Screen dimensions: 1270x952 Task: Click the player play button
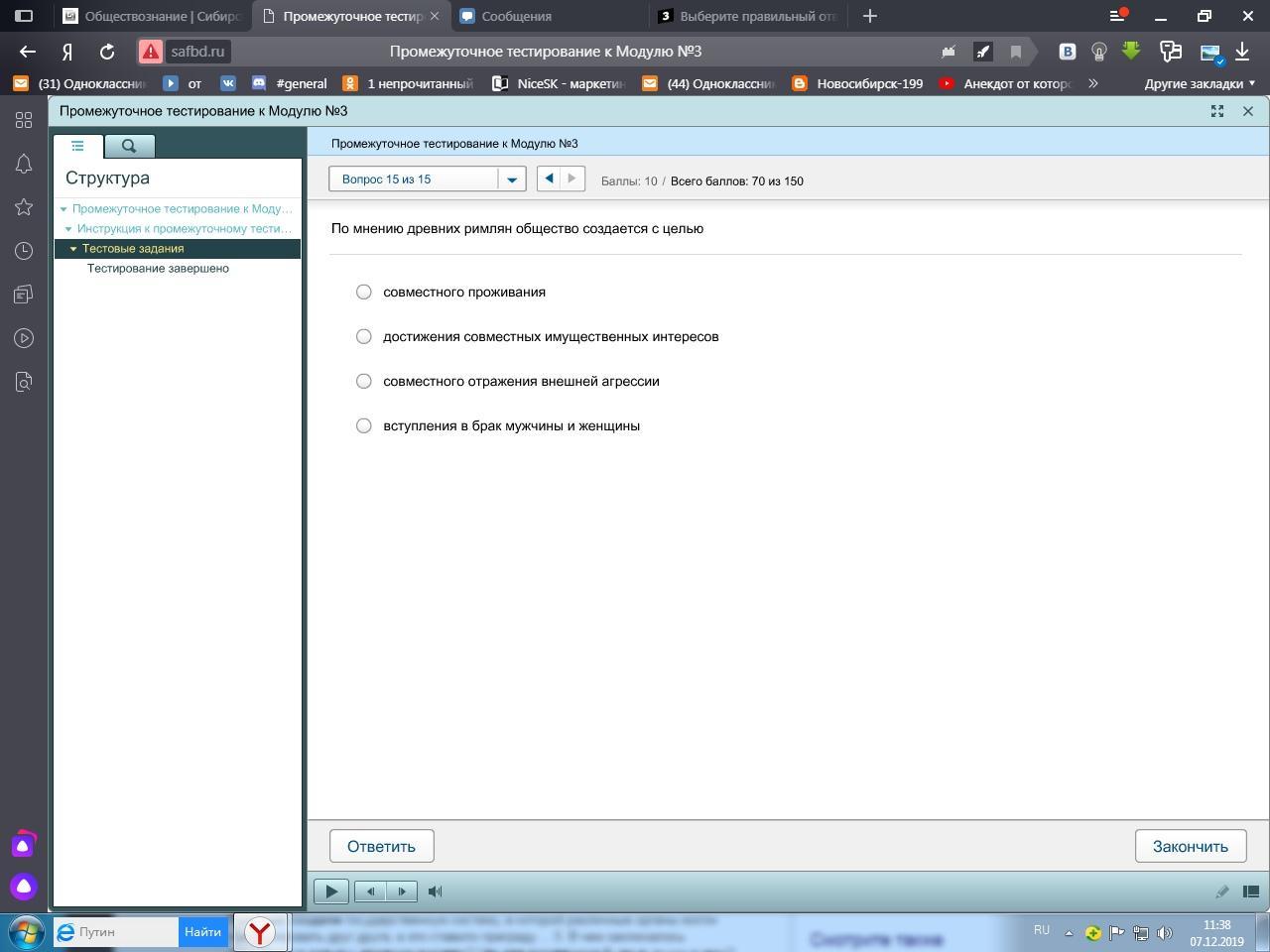[331, 892]
